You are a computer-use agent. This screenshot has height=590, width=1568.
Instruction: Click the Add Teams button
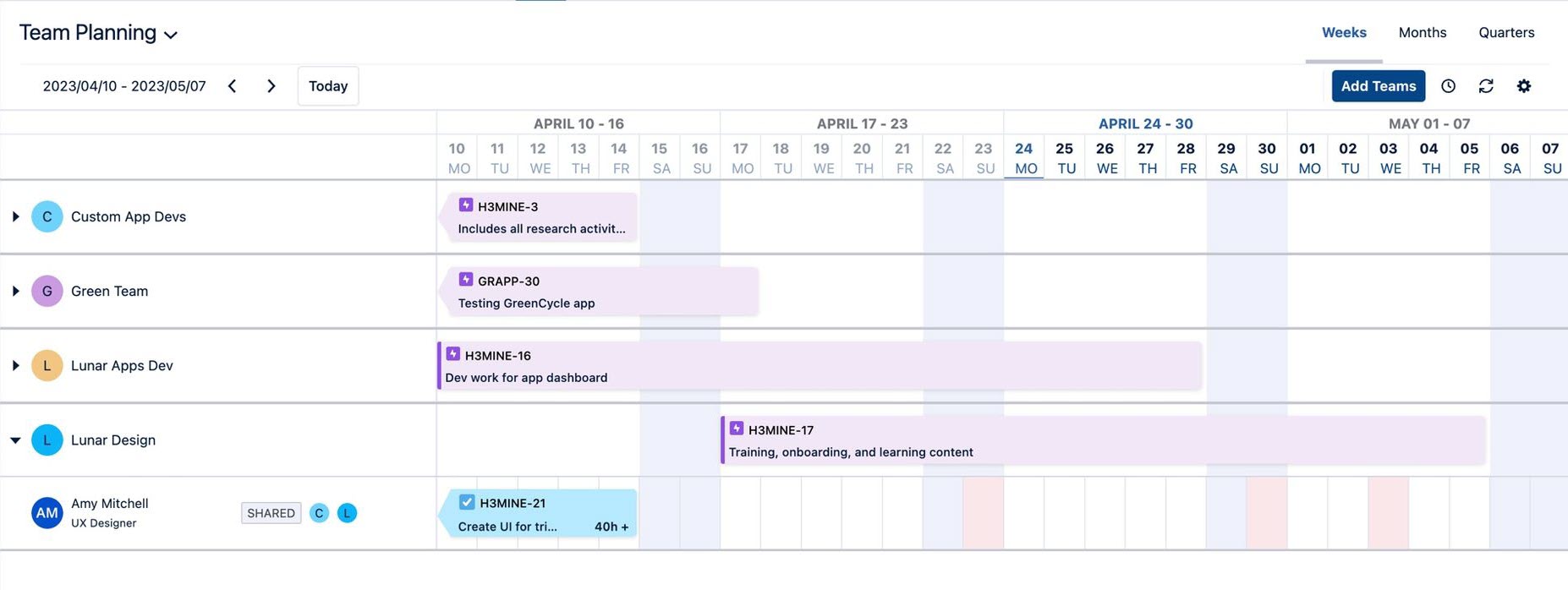(x=1378, y=86)
